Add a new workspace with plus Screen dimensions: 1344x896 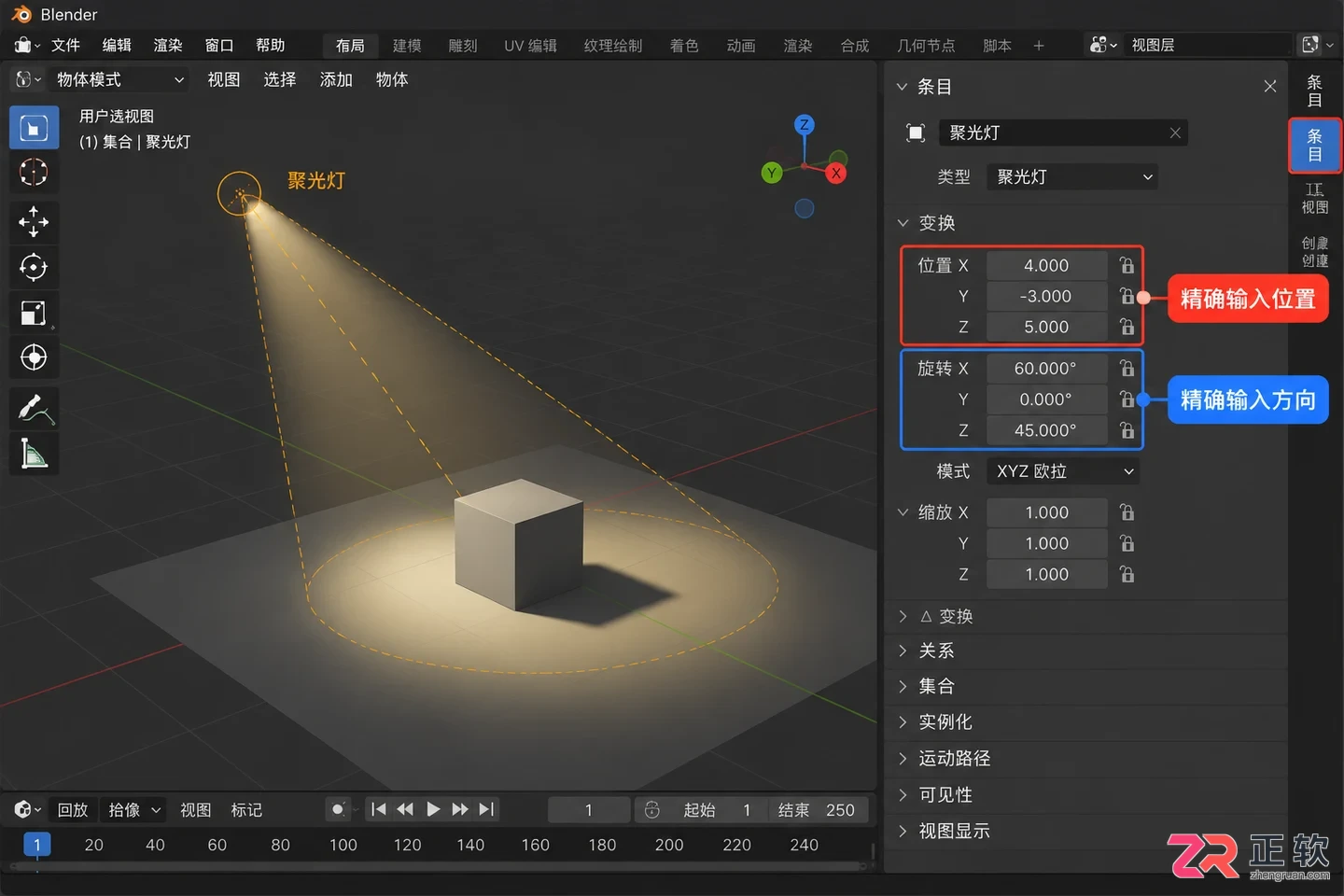(x=1039, y=45)
